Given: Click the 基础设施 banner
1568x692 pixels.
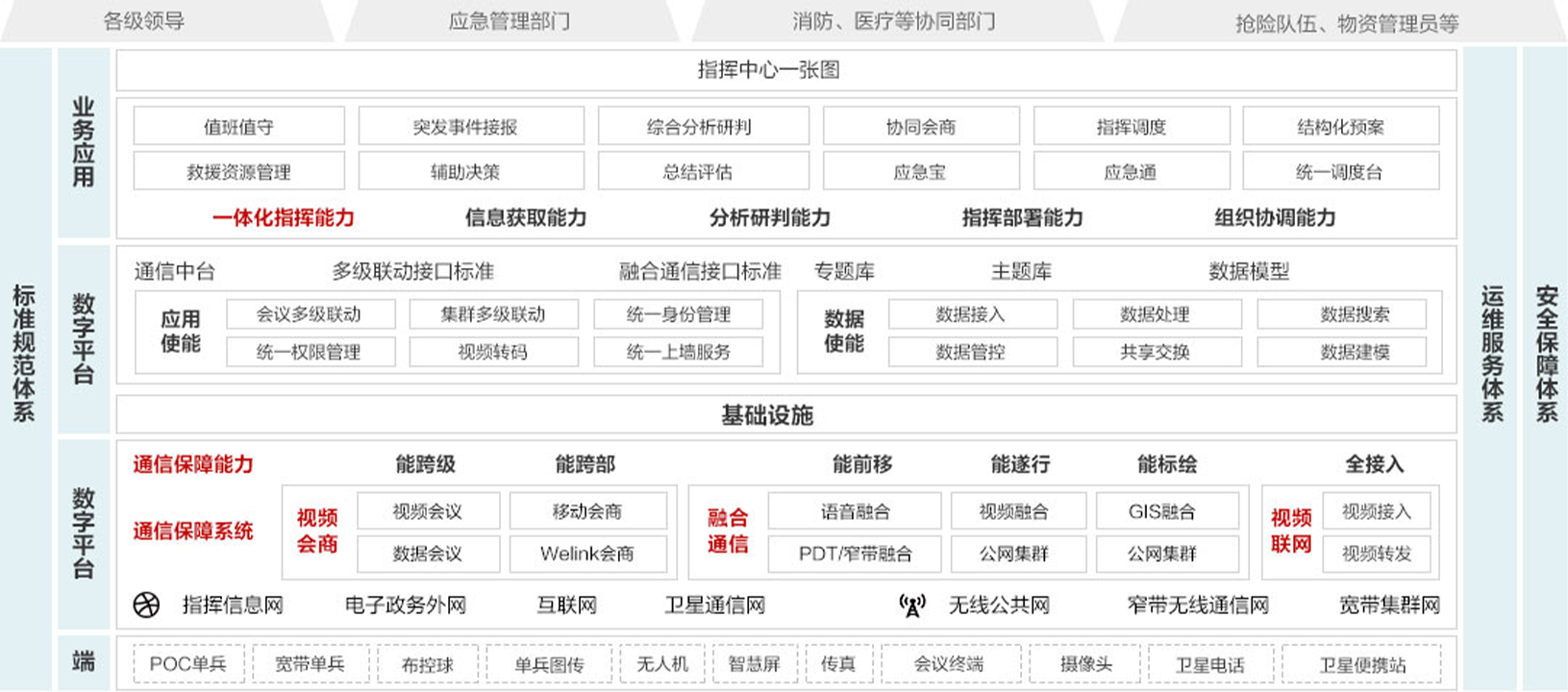Looking at the screenshot, I should (x=786, y=414).
